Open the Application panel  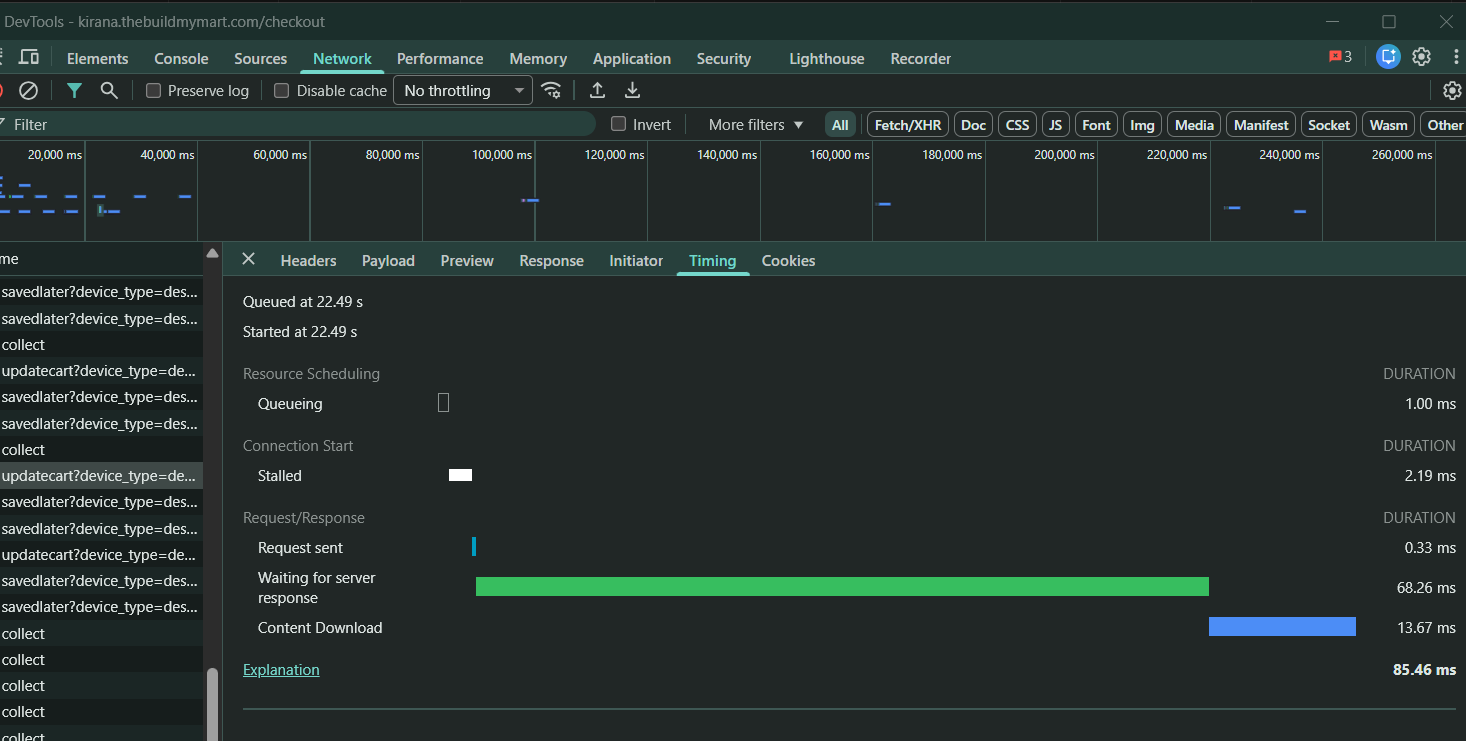[632, 58]
